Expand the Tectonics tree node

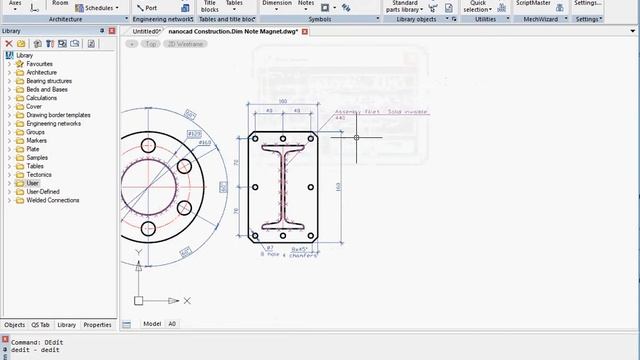click(9, 175)
